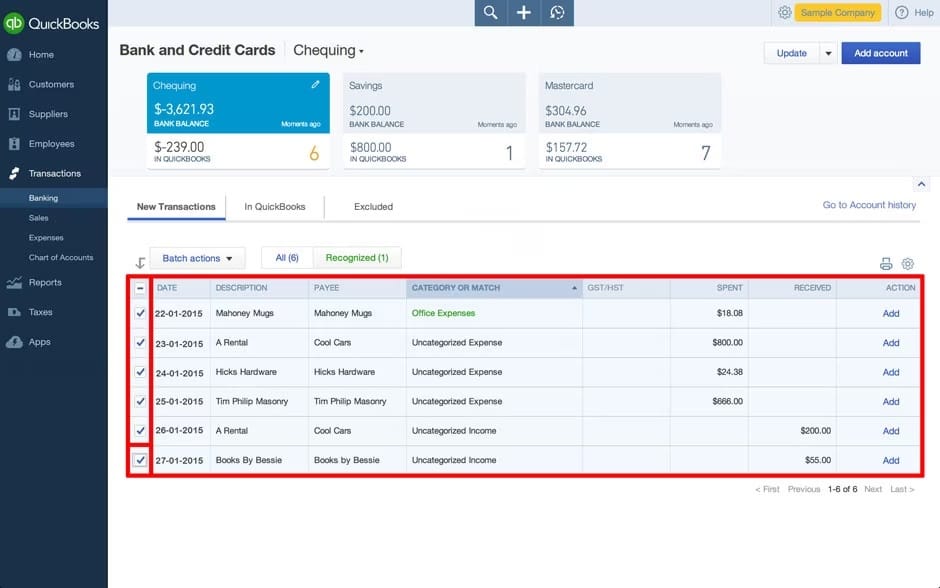Open Reports in the left sidebar

tap(45, 283)
